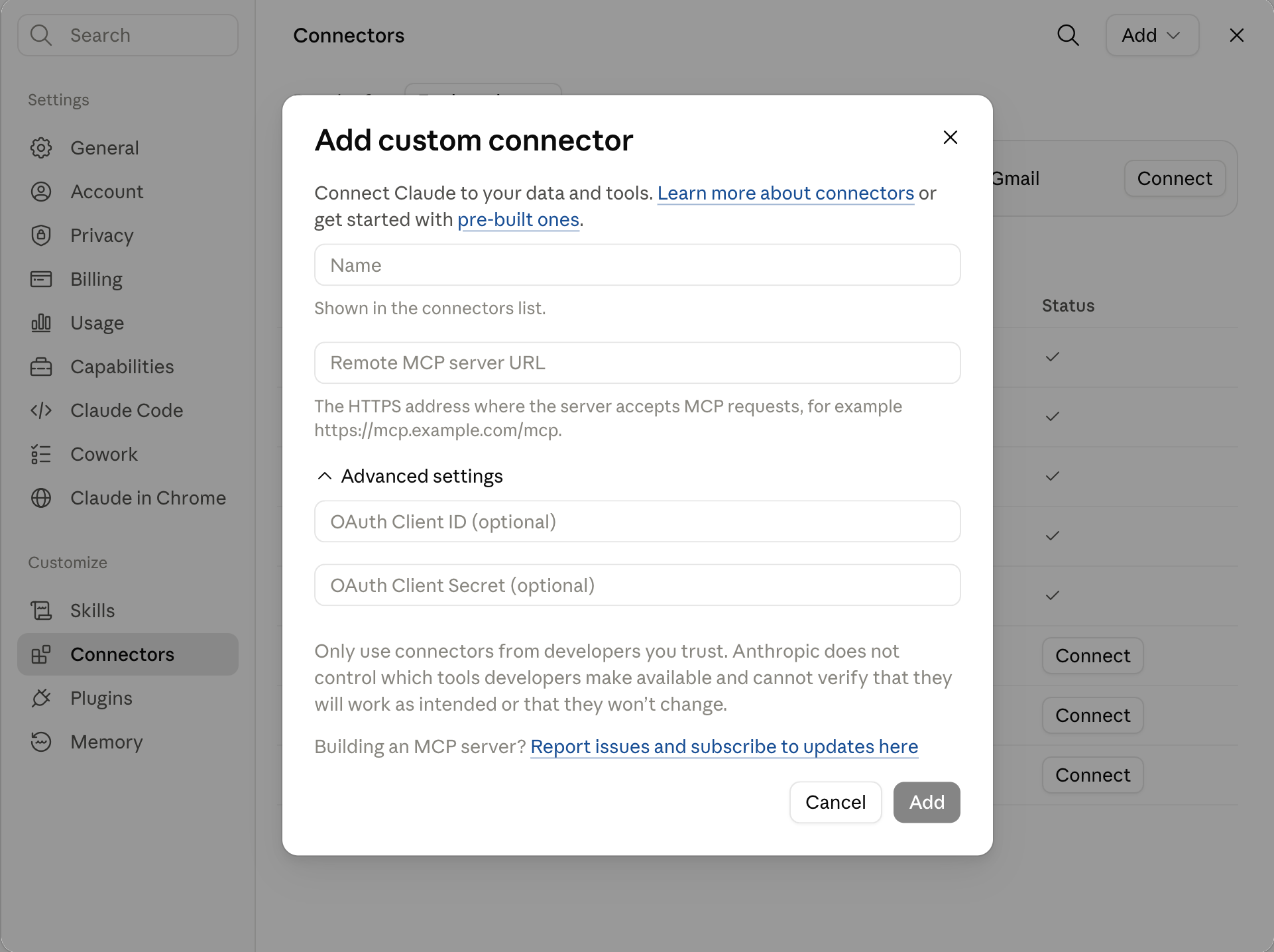This screenshot has width=1274, height=952.
Task: Focus the connector Name field
Action: (638, 265)
